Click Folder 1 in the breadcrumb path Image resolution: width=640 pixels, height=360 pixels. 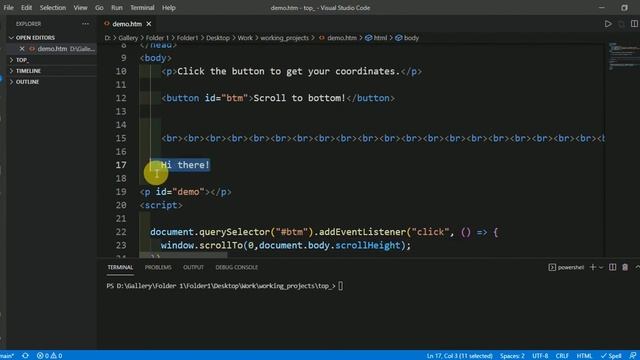click(157, 38)
